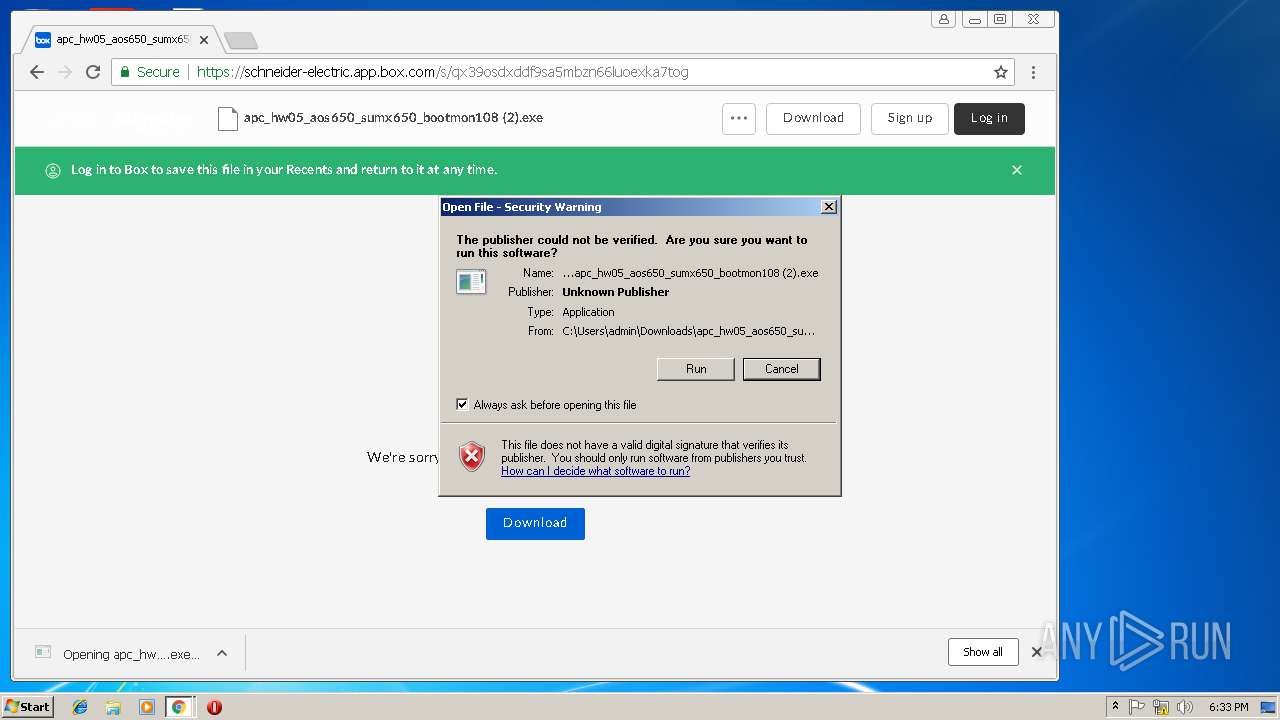Image resolution: width=1280 pixels, height=720 pixels.
Task: Open the Box more options ellipsis button
Action: point(739,118)
